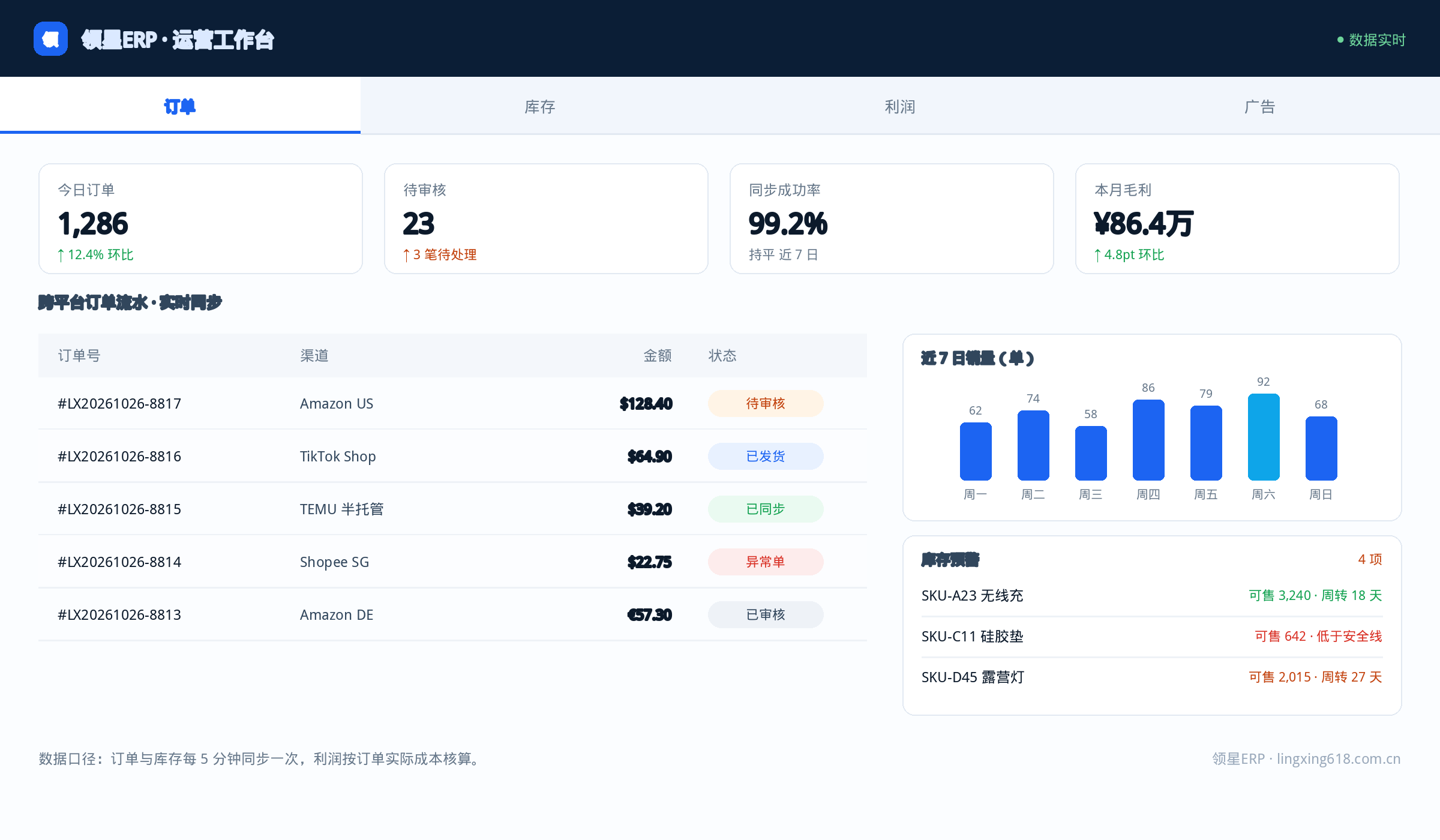Image resolution: width=1440 pixels, height=840 pixels.
Task: Select the 订单 tab
Action: (180, 106)
